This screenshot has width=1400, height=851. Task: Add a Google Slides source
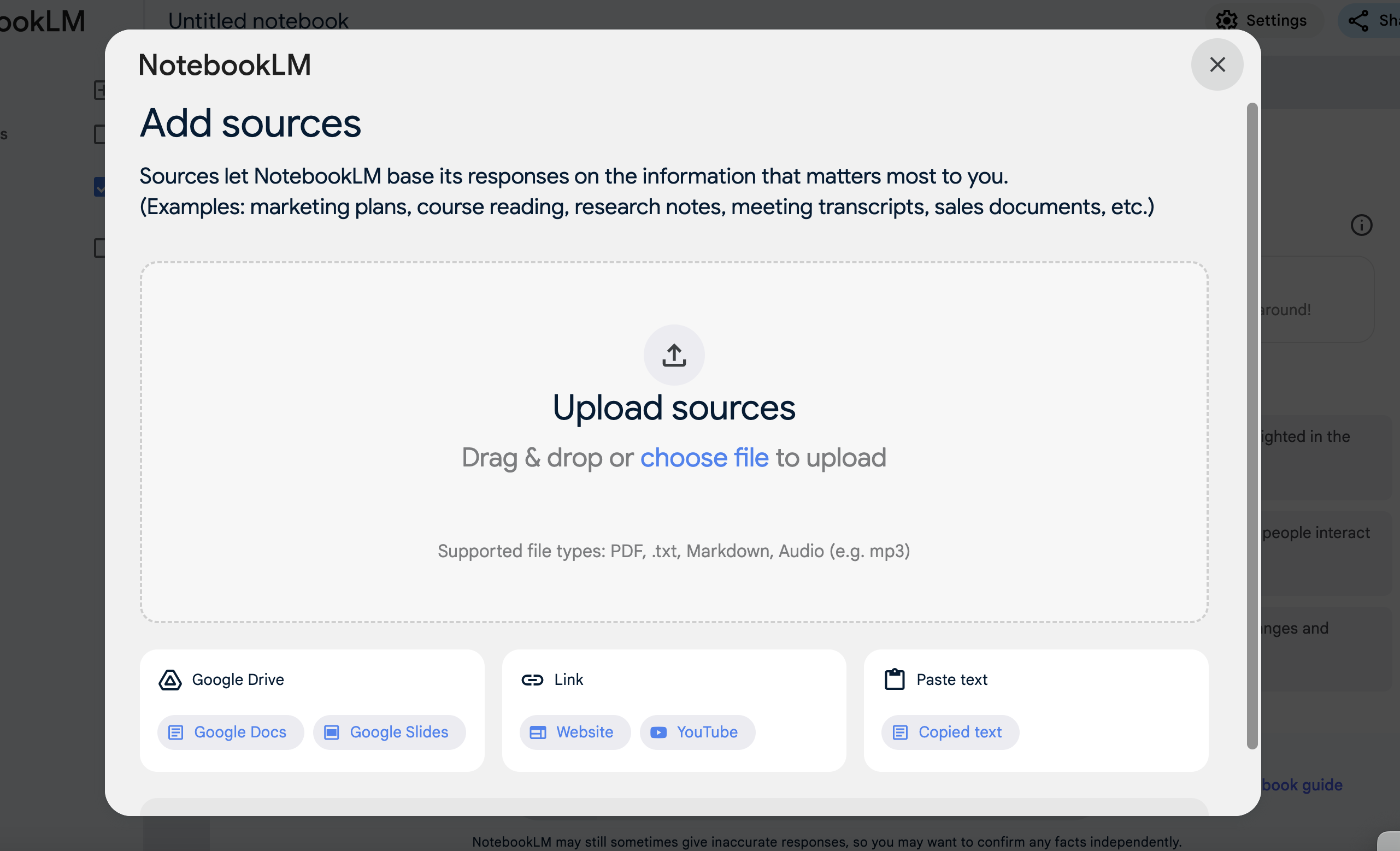point(389,732)
